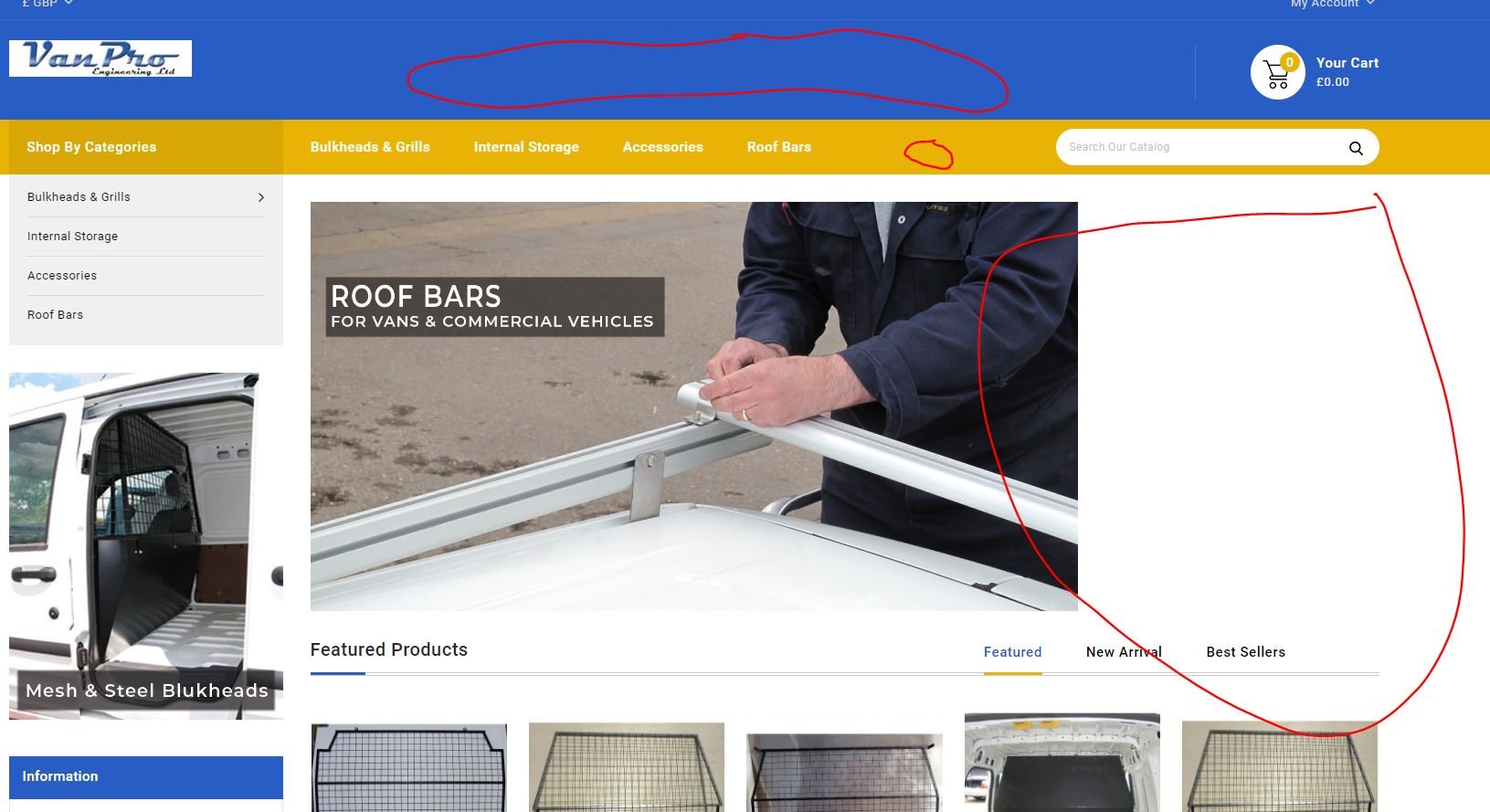This screenshot has width=1490, height=812.
Task: Switch to the Featured tab
Action: pyautogui.click(x=1012, y=652)
